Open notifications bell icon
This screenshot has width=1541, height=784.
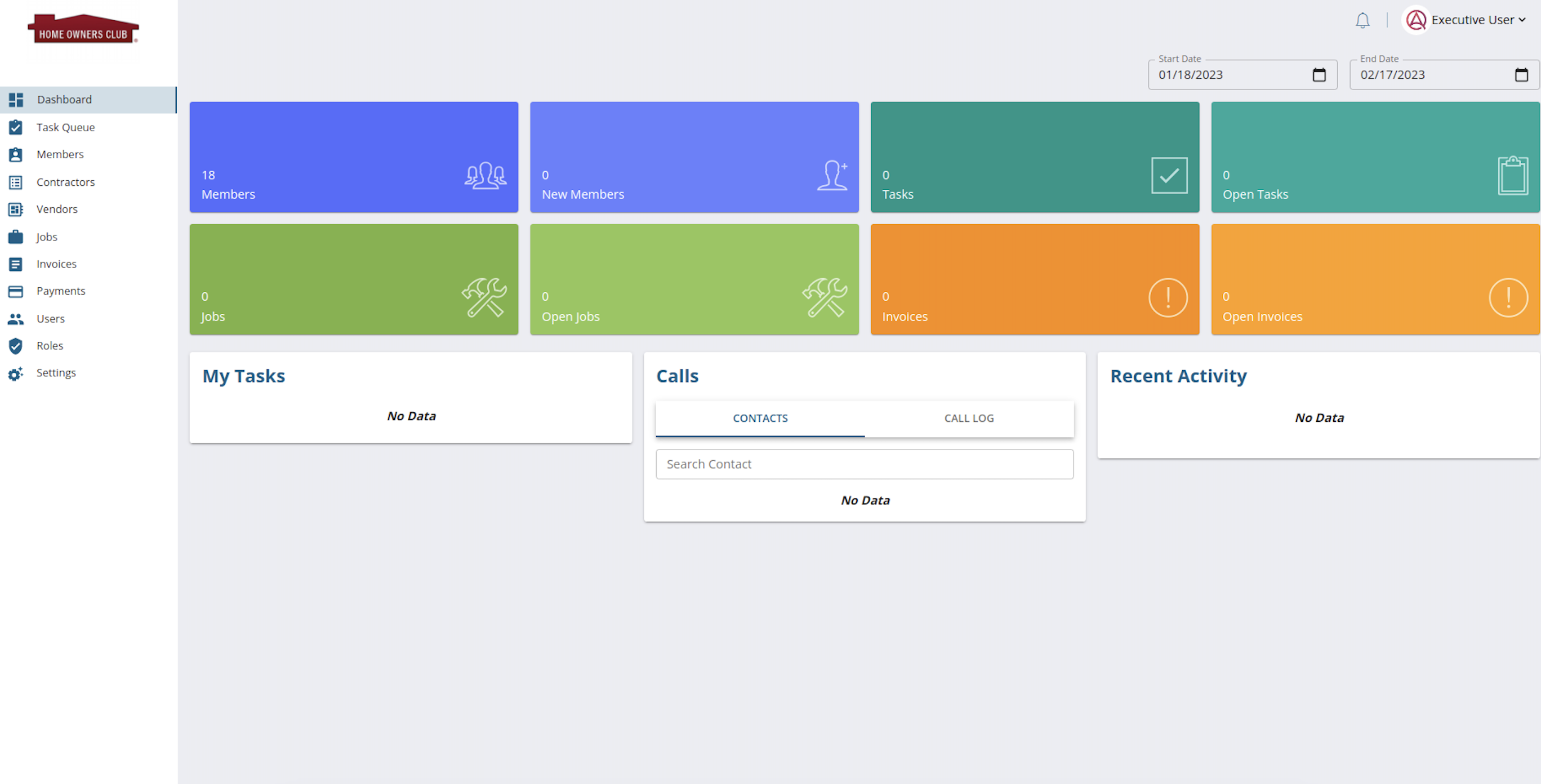[x=1362, y=20]
